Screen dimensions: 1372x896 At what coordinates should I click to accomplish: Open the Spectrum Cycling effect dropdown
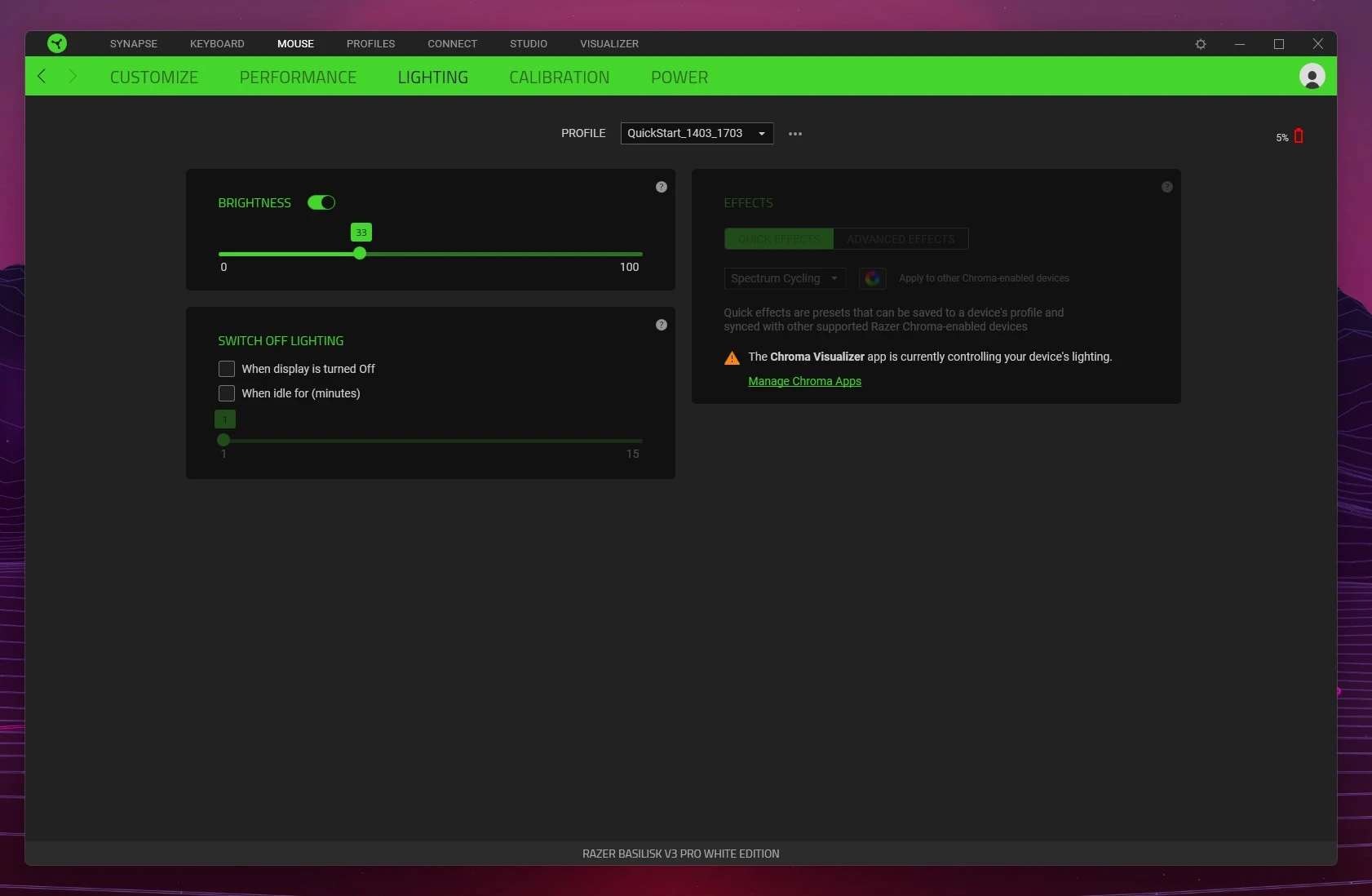784,278
